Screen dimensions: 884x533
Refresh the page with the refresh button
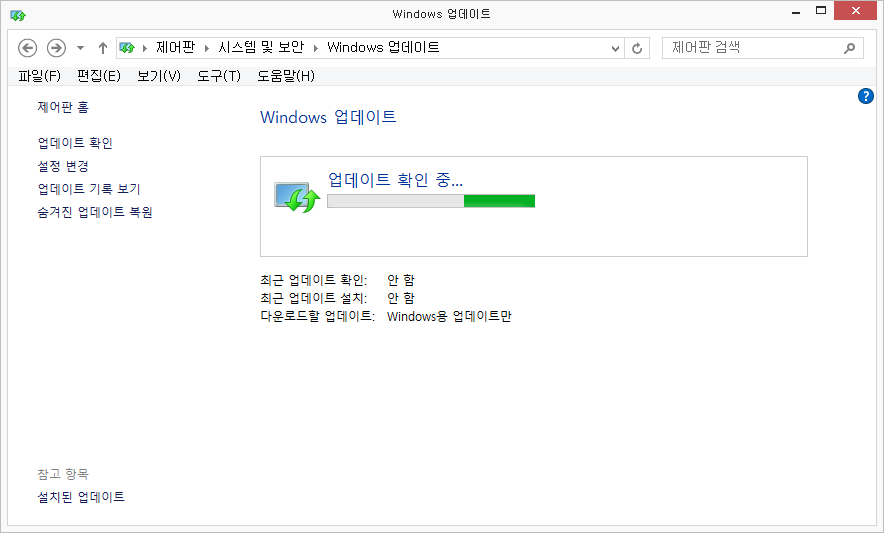[x=637, y=49]
